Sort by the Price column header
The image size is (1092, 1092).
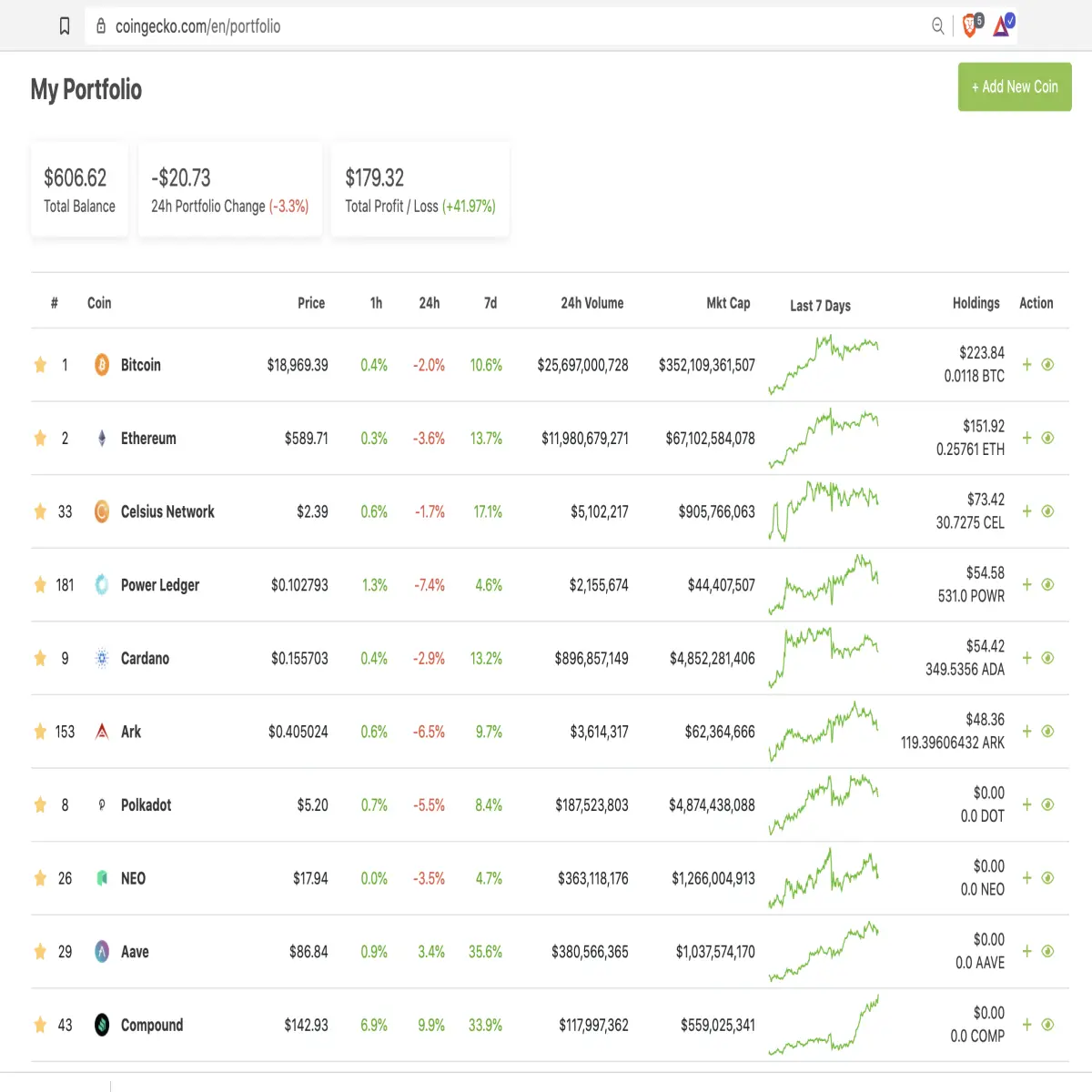pyautogui.click(x=311, y=303)
